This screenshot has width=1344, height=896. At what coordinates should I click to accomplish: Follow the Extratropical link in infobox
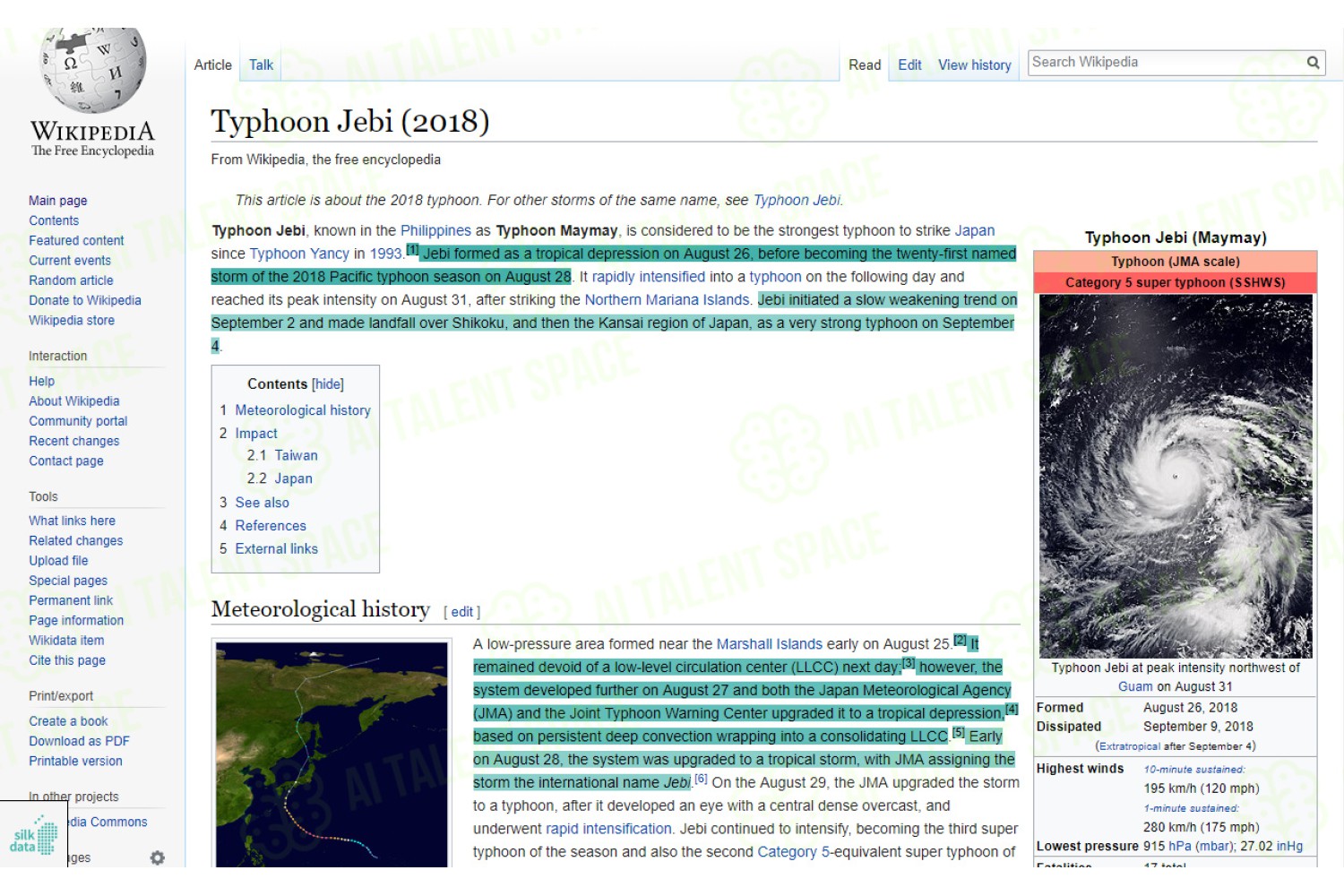coord(1130,746)
